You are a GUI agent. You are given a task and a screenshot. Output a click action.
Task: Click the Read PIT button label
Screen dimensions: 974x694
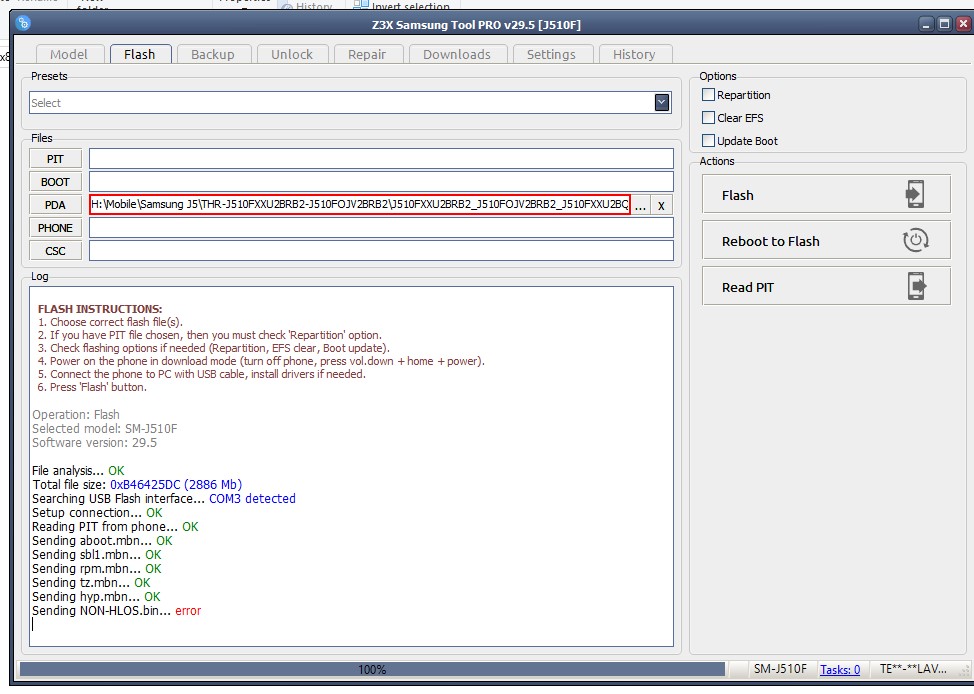coord(747,287)
